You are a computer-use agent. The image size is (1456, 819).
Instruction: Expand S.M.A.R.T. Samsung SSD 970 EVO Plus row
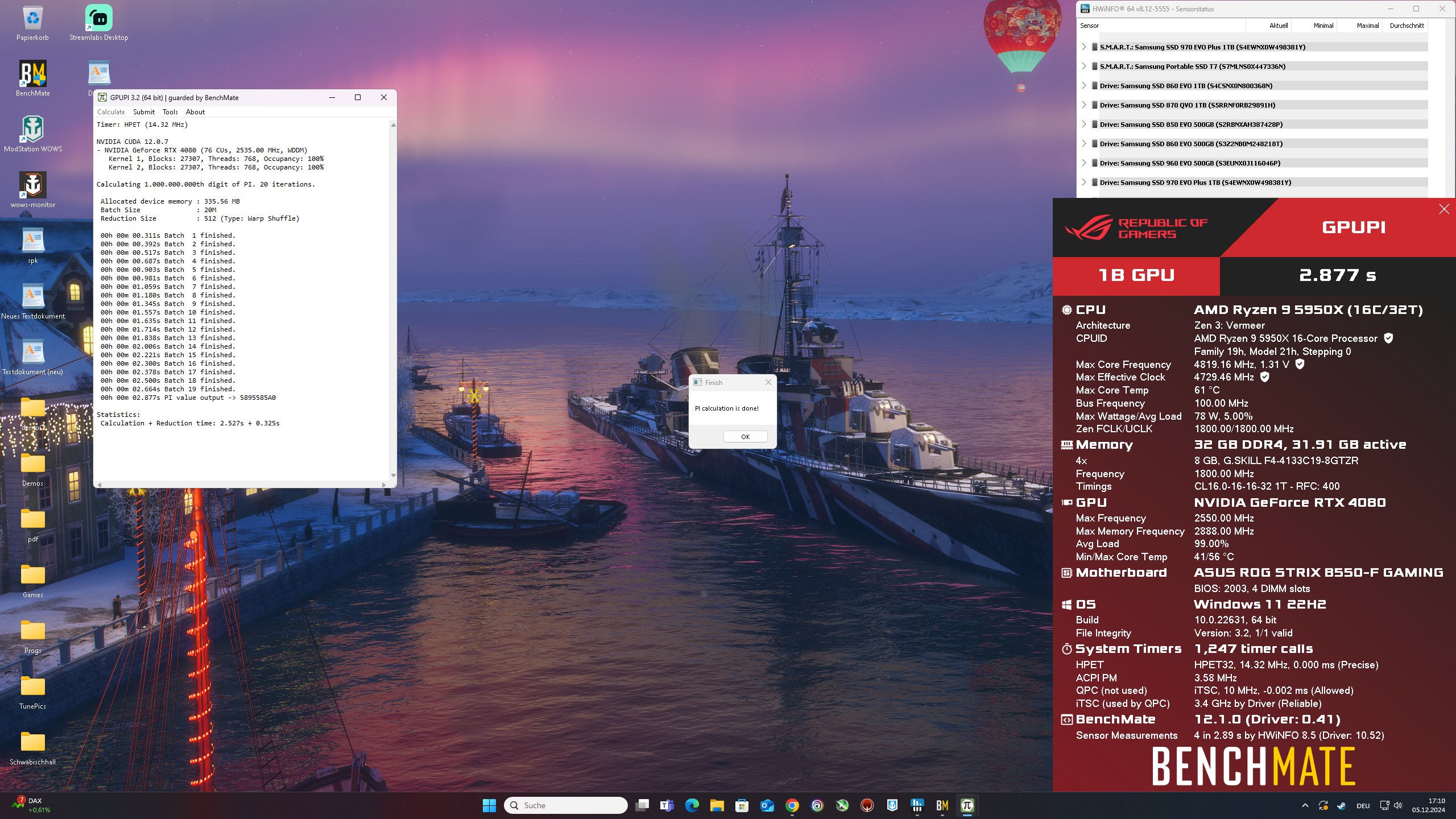coord(1084,47)
